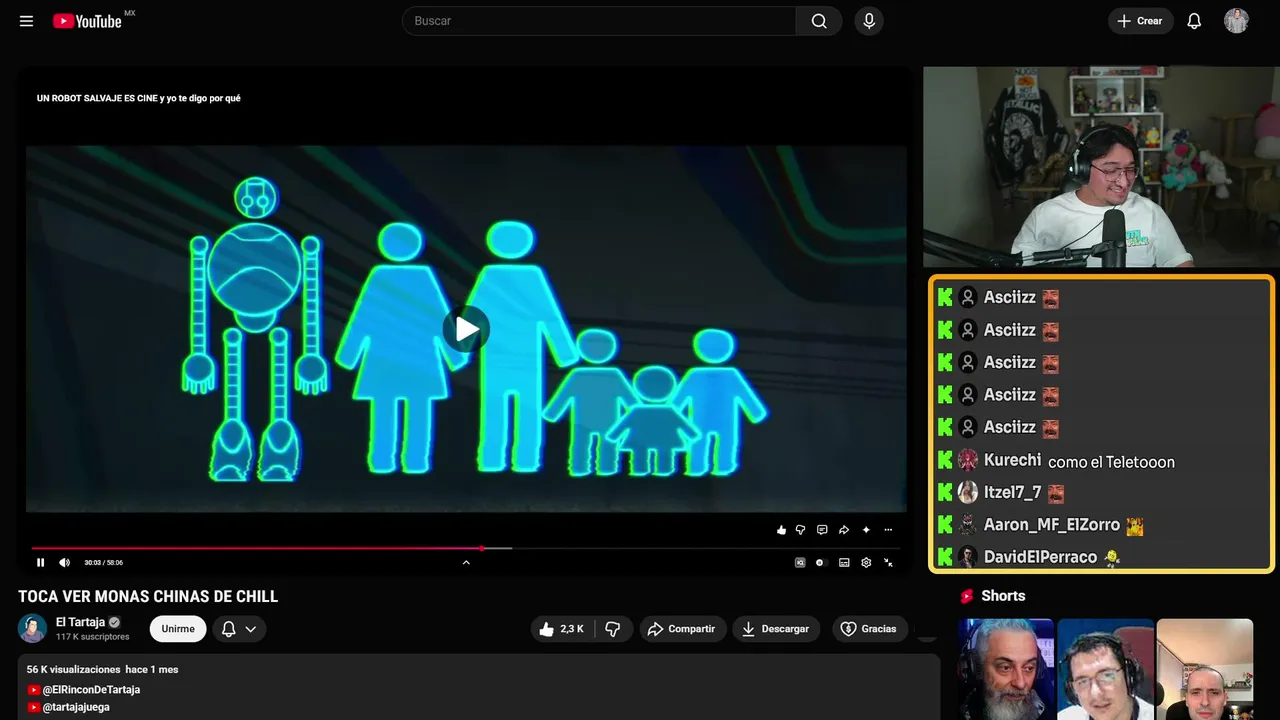The image size is (1280, 720).
Task: Open player settings gear
Action: [866, 562]
